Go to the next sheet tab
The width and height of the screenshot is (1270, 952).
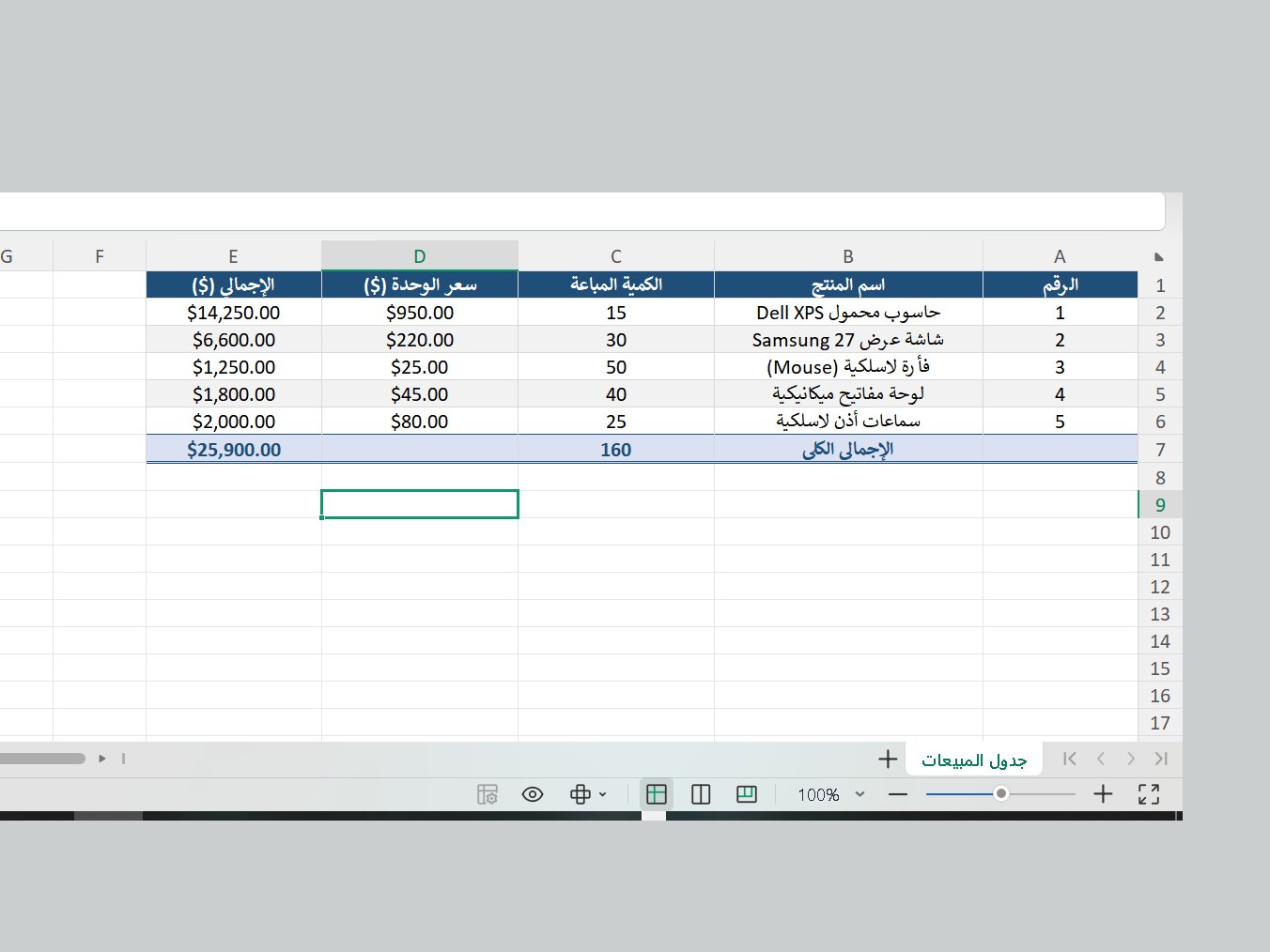coord(1101,759)
